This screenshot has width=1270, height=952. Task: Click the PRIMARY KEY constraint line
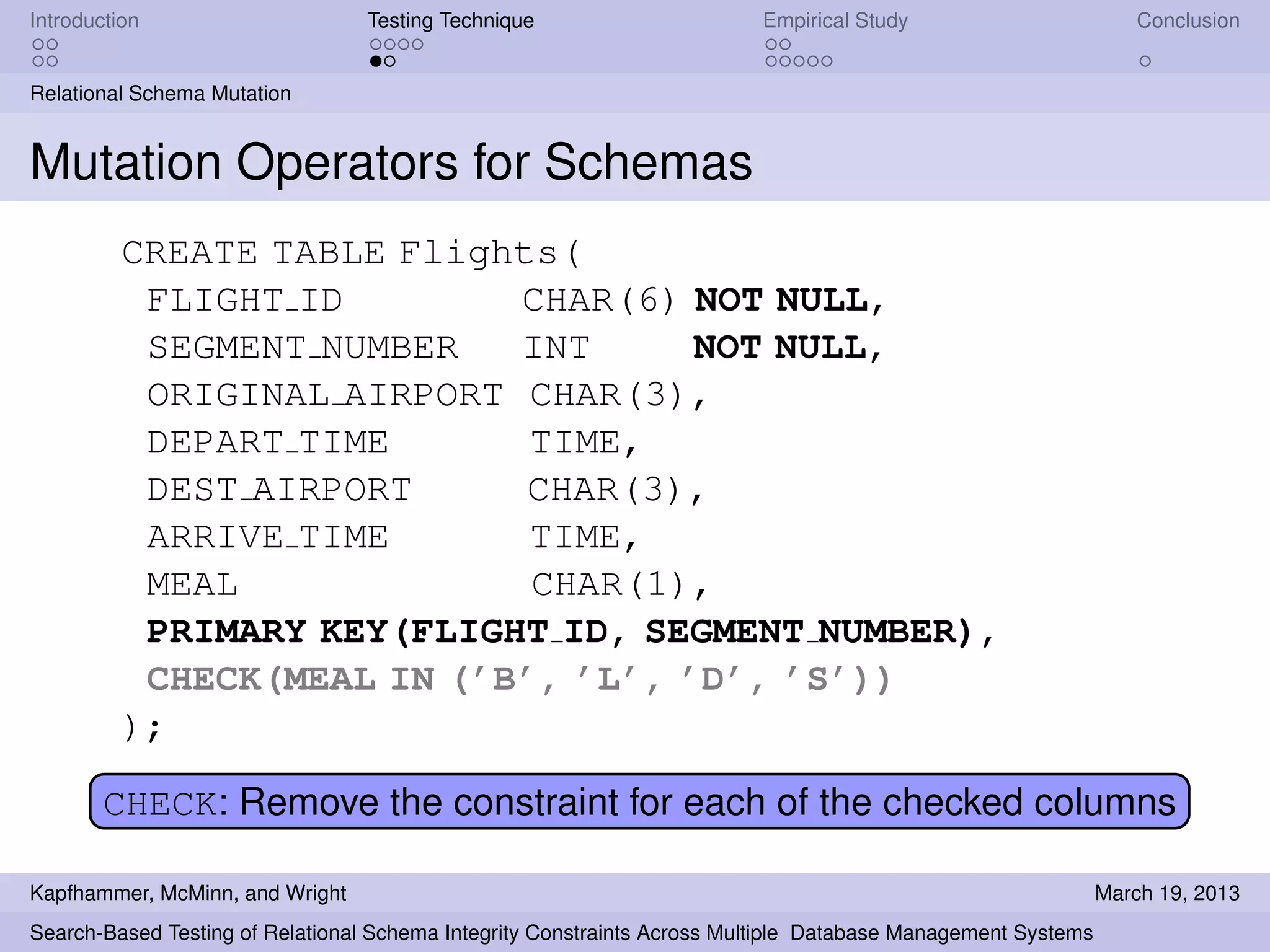click(x=571, y=632)
